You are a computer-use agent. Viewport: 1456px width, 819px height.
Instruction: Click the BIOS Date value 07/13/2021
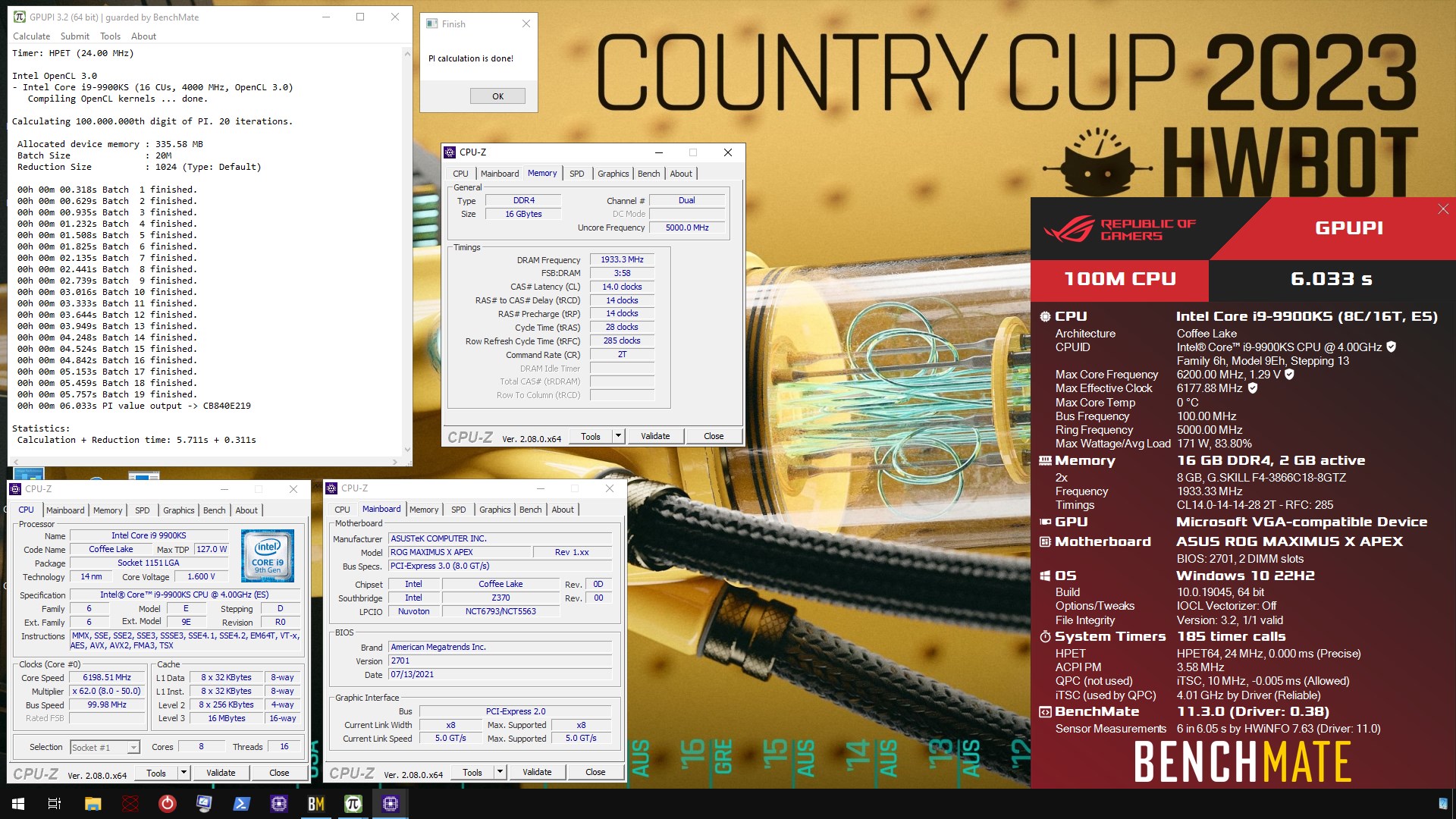(500, 674)
